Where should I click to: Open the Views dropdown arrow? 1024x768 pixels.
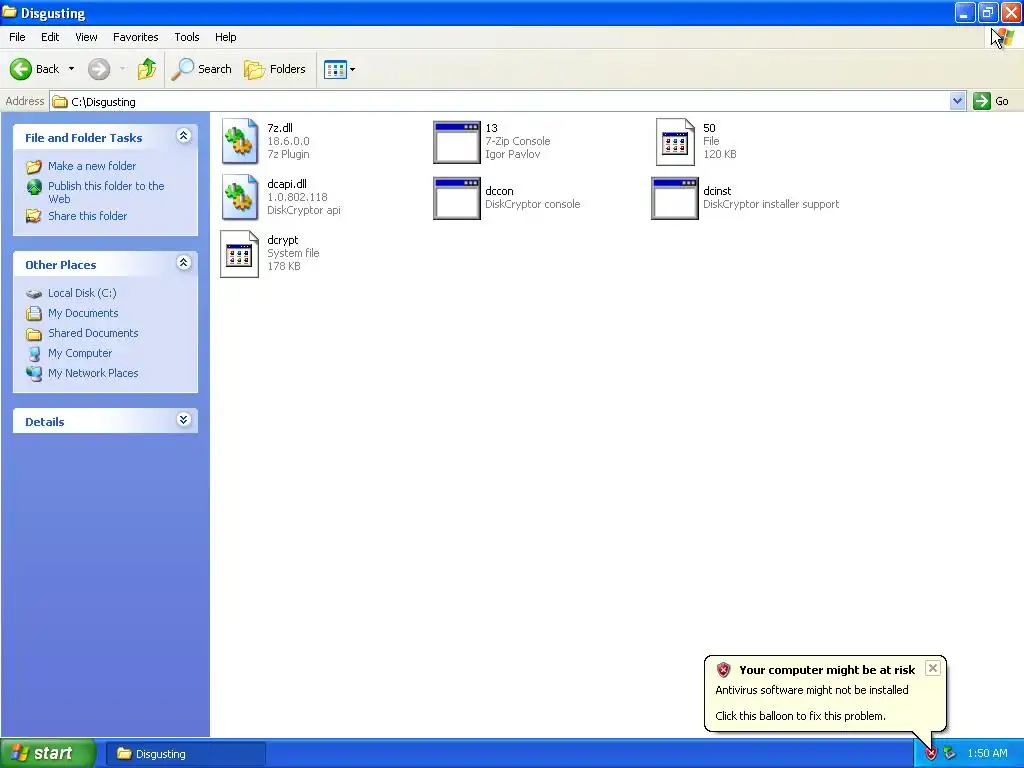point(353,69)
